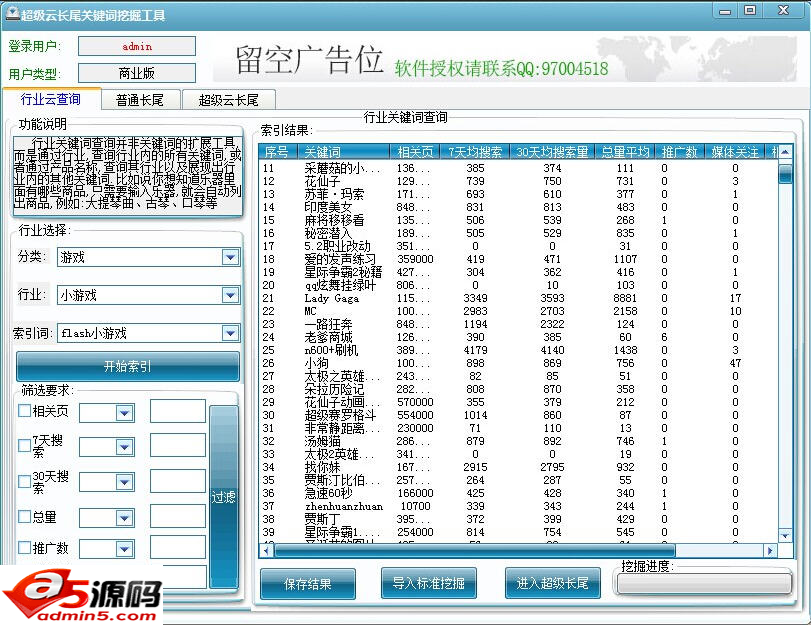Switch to the 超级云长尾 tab

[228, 100]
